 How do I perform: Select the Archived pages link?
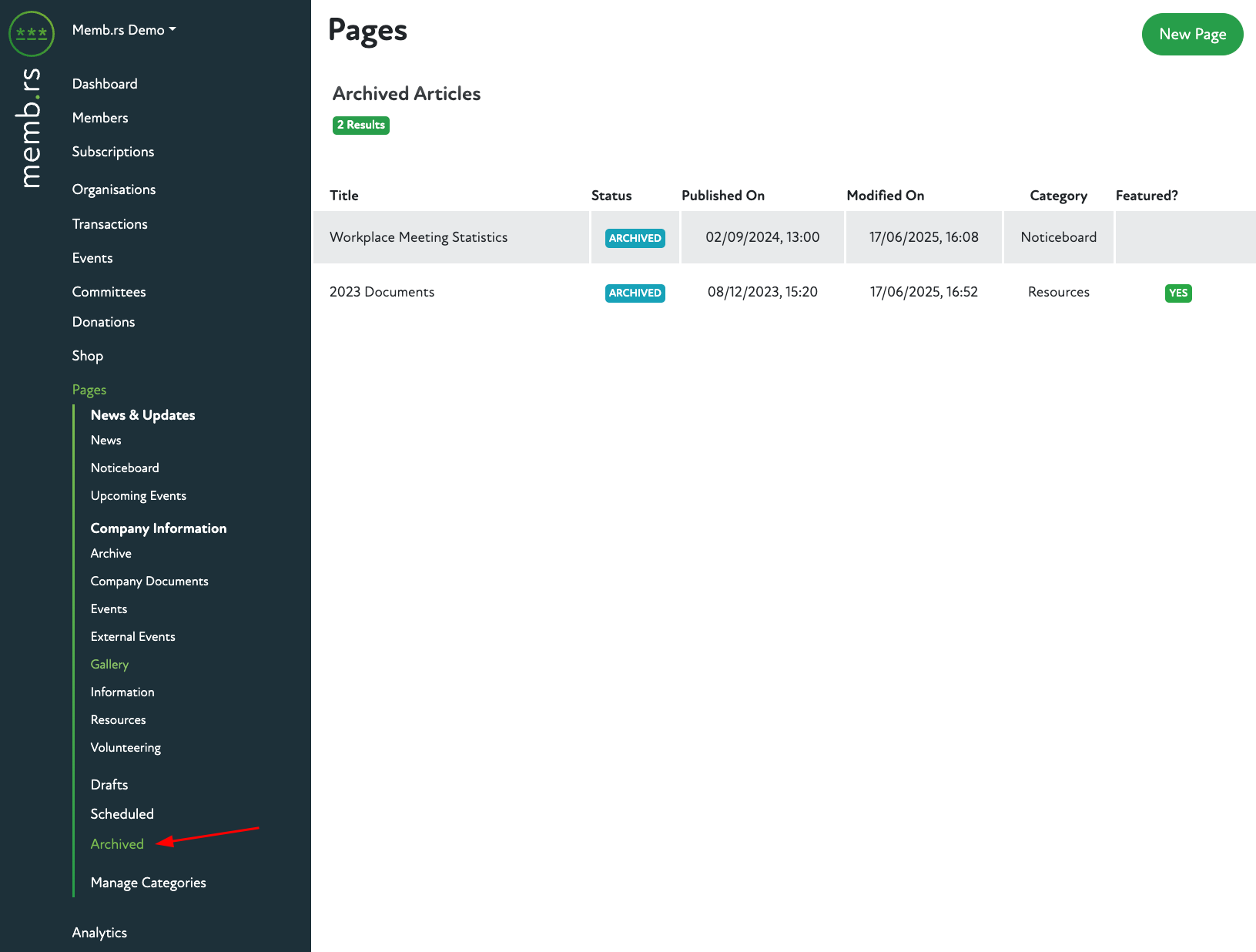point(117,844)
